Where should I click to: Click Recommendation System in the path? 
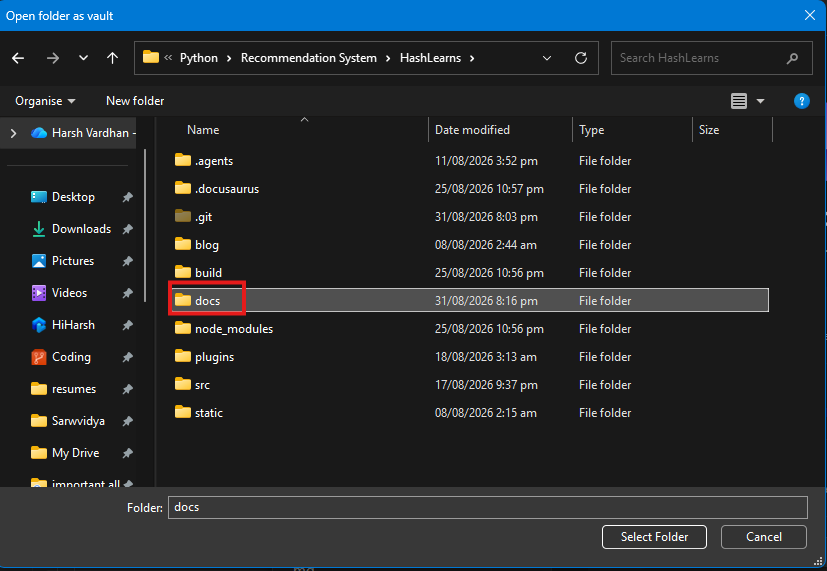(309, 58)
